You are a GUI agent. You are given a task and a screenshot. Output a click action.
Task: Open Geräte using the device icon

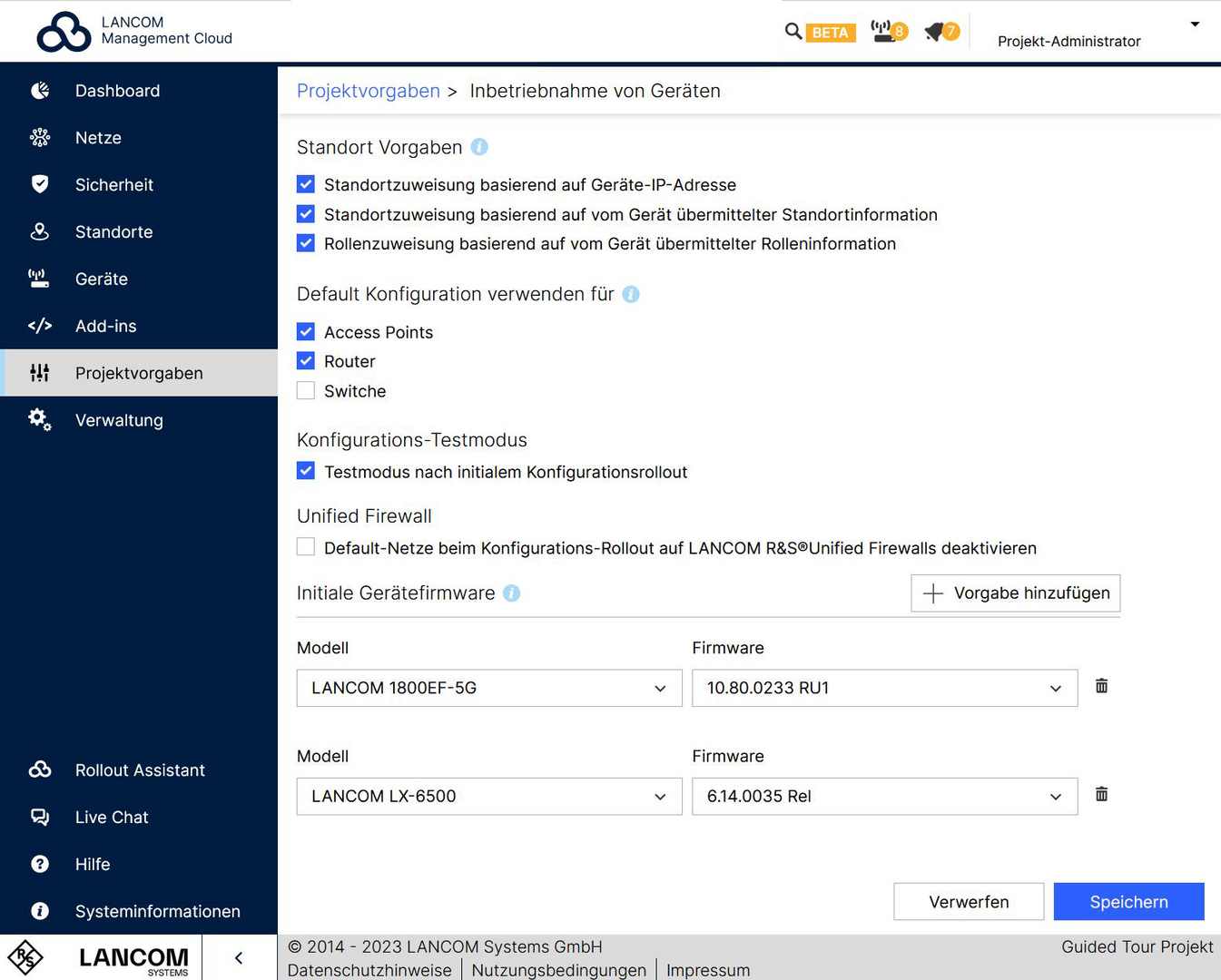40,279
